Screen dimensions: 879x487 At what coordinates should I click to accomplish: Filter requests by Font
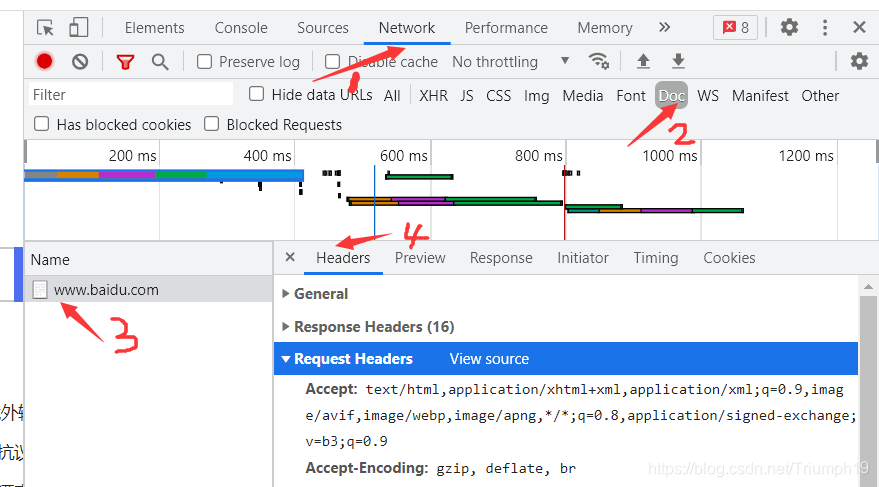coord(631,96)
